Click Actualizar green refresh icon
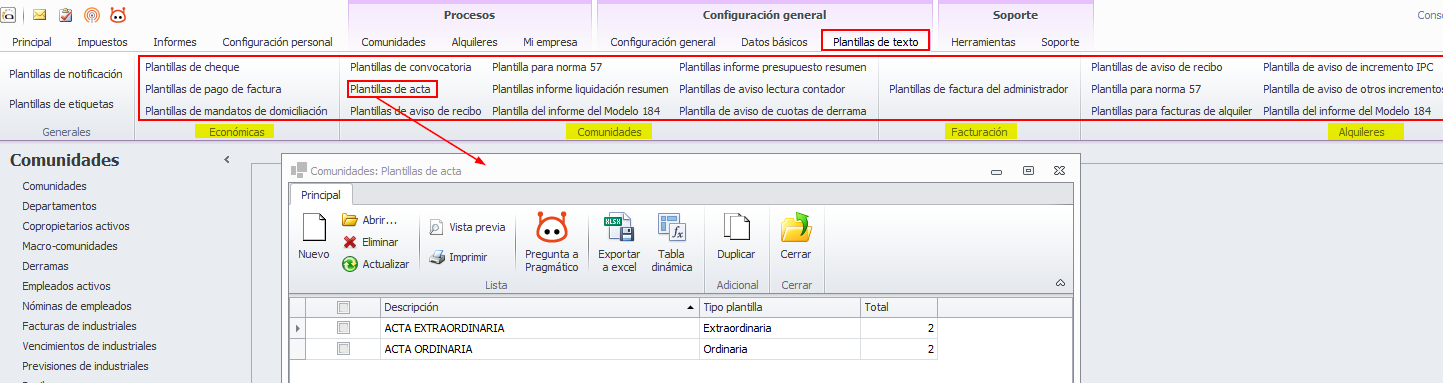Screen dimensions: 1443x383 click(x=349, y=264)
